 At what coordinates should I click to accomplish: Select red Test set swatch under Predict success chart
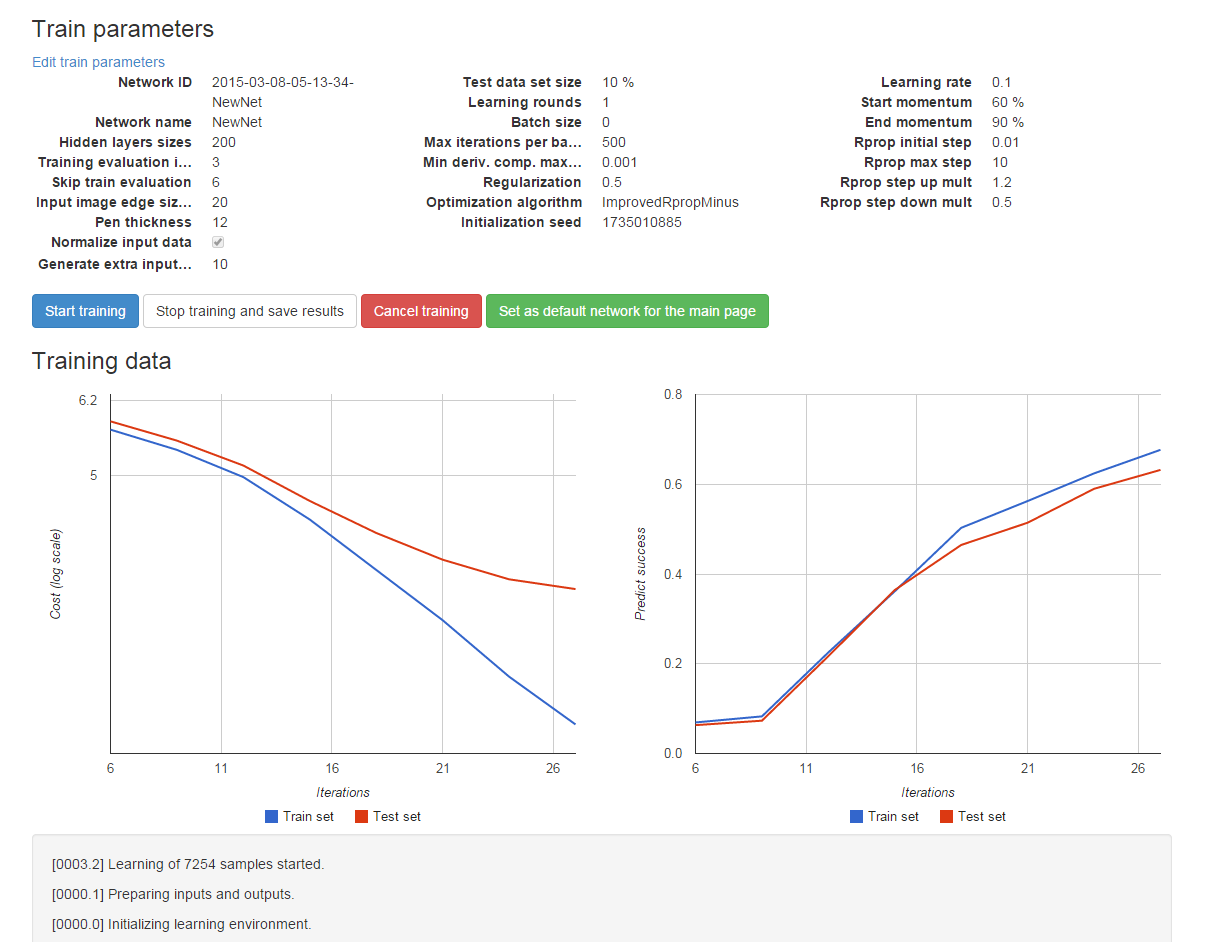click(x=946, y=817)
